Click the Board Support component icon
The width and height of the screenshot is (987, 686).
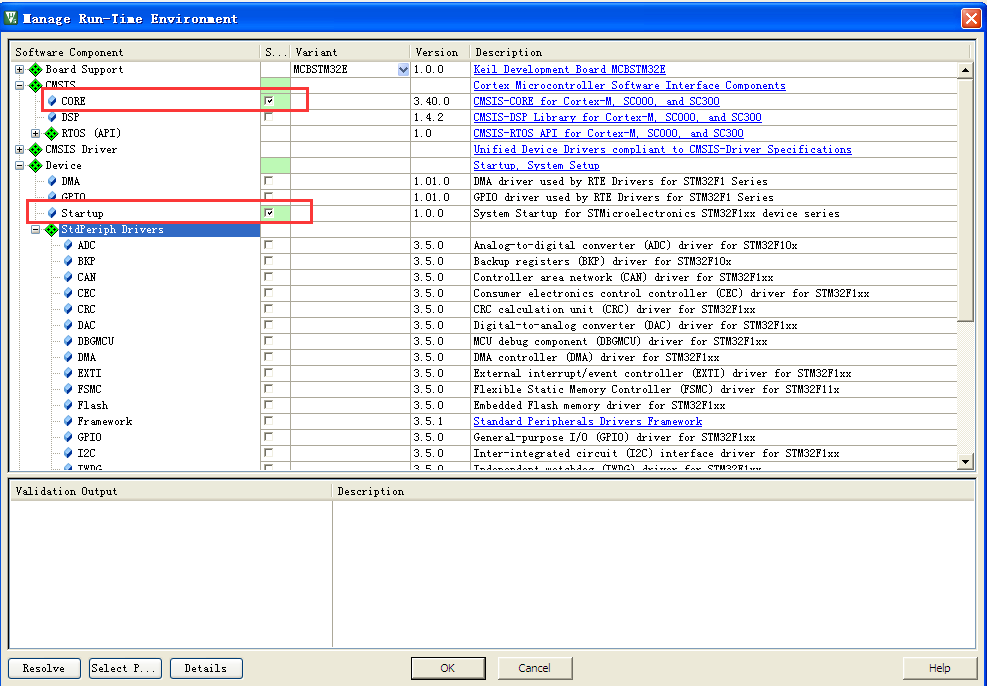(36, 69)
